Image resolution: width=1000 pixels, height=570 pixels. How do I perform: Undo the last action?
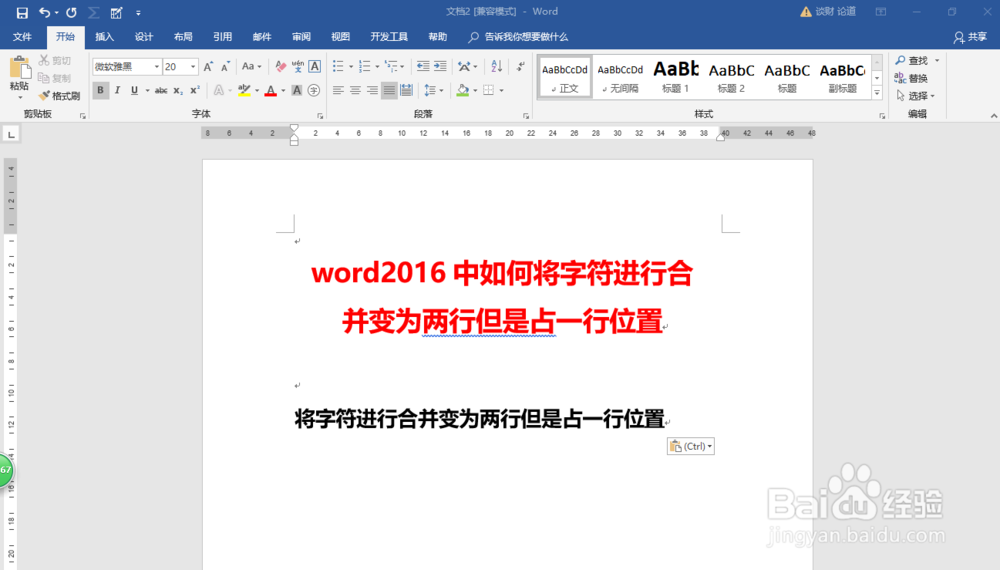pos(45,12)
